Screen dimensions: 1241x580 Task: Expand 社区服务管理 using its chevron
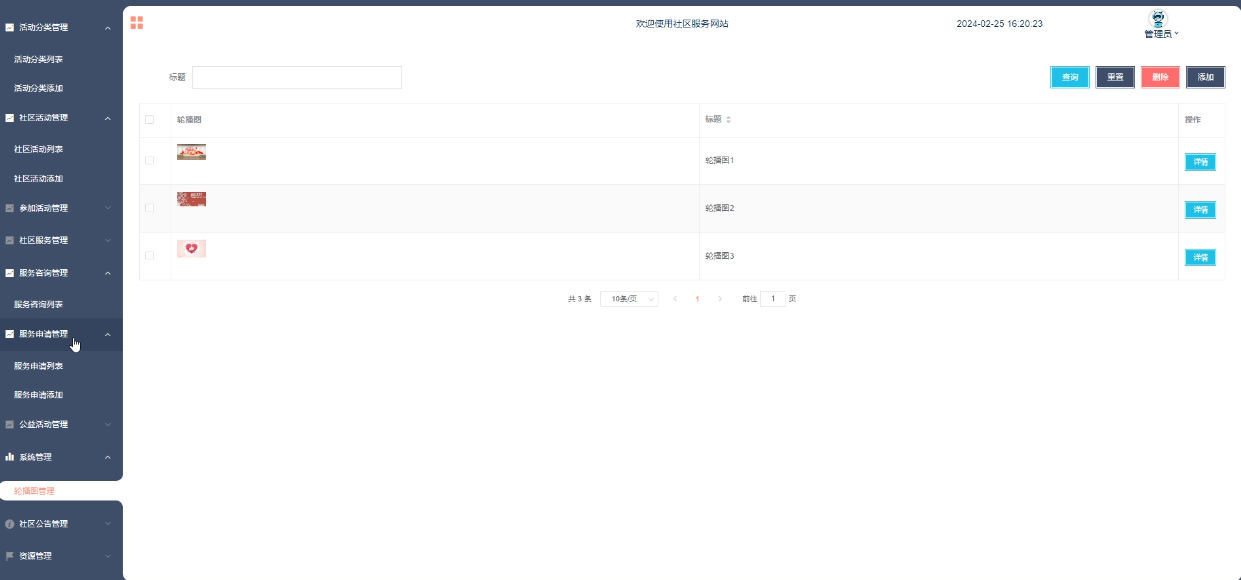(x=108, y=241)
